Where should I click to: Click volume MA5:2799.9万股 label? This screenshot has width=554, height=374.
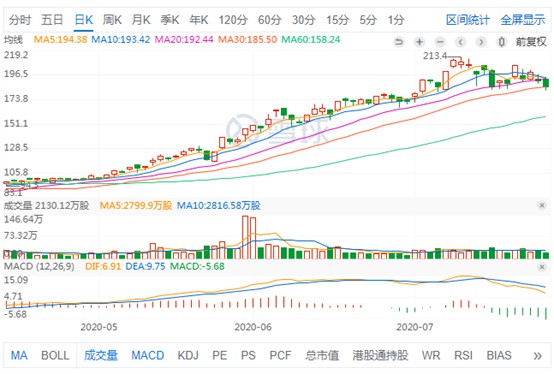136,206
